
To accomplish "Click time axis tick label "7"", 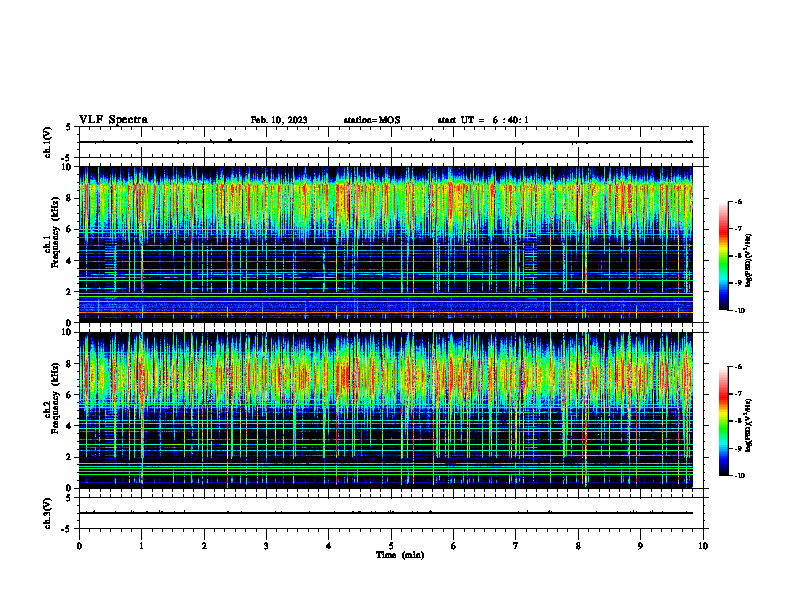I will point(516,546).
